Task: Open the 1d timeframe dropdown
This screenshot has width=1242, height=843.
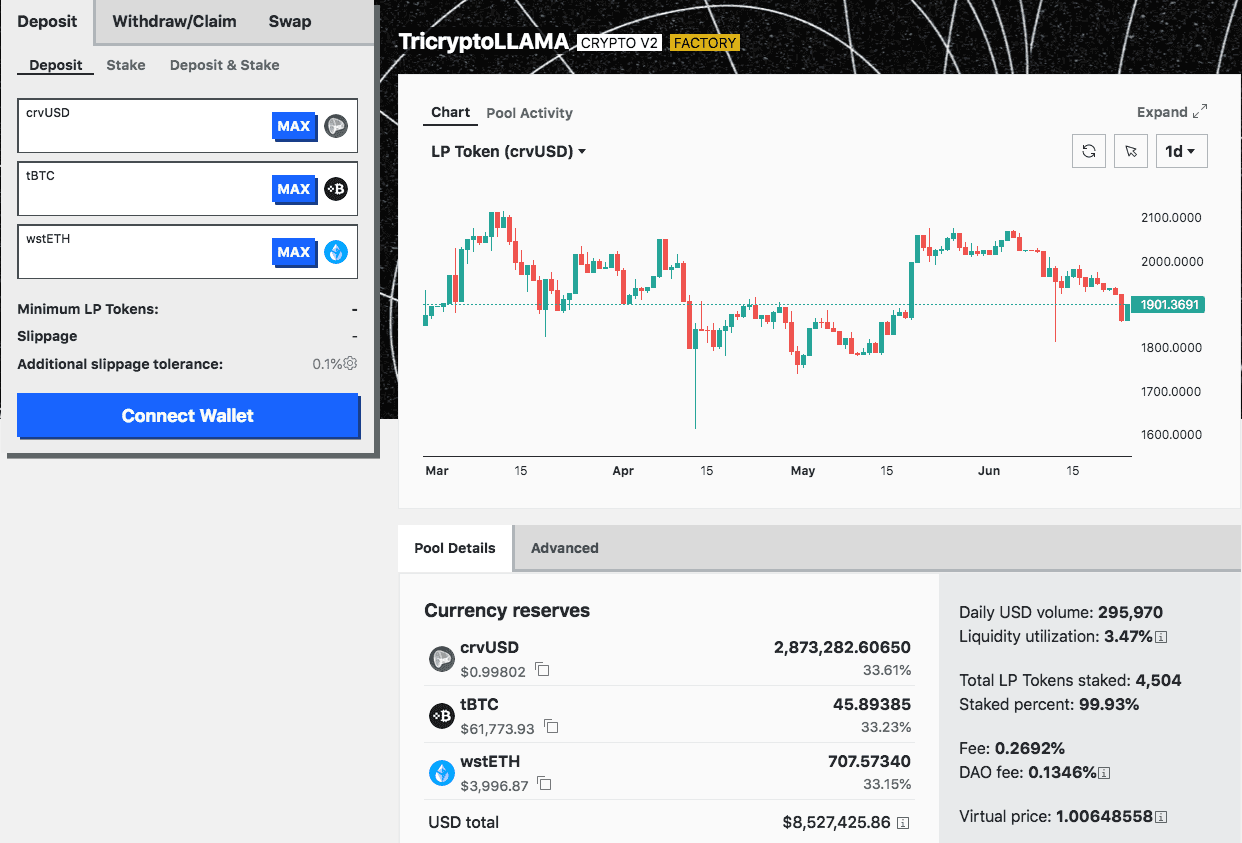Action: (x=1181, y=151)
